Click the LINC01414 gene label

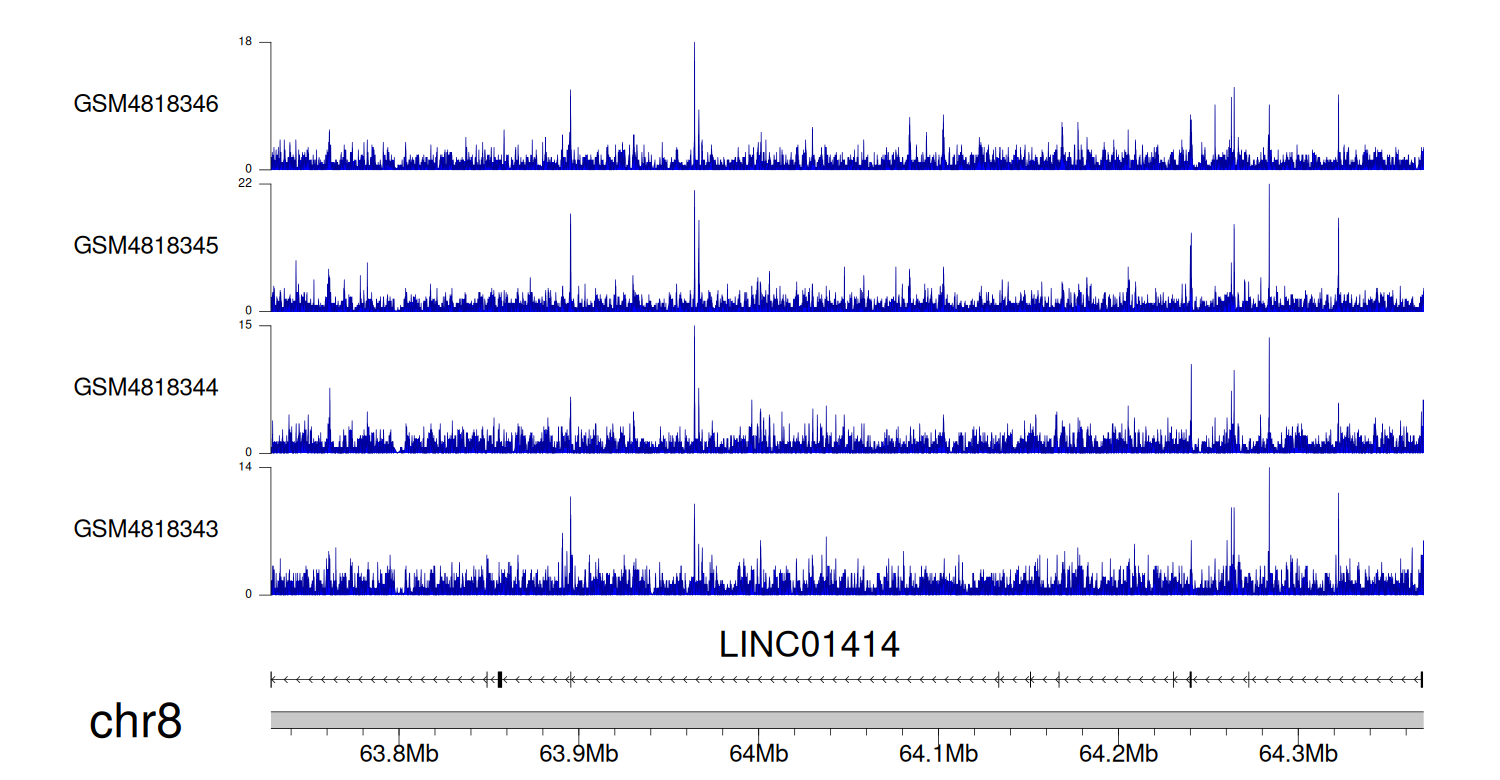point(809,645)
